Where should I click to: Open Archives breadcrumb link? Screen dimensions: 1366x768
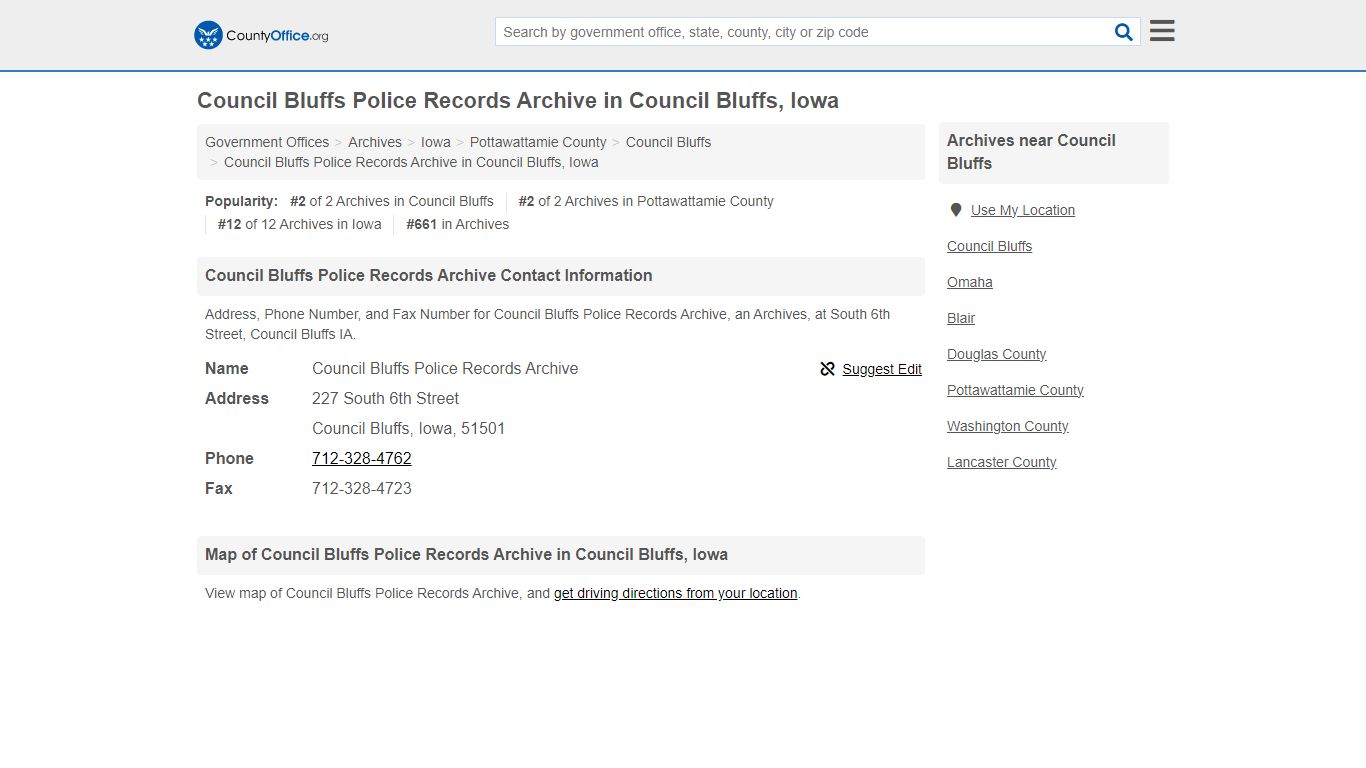tap(375, 142)
